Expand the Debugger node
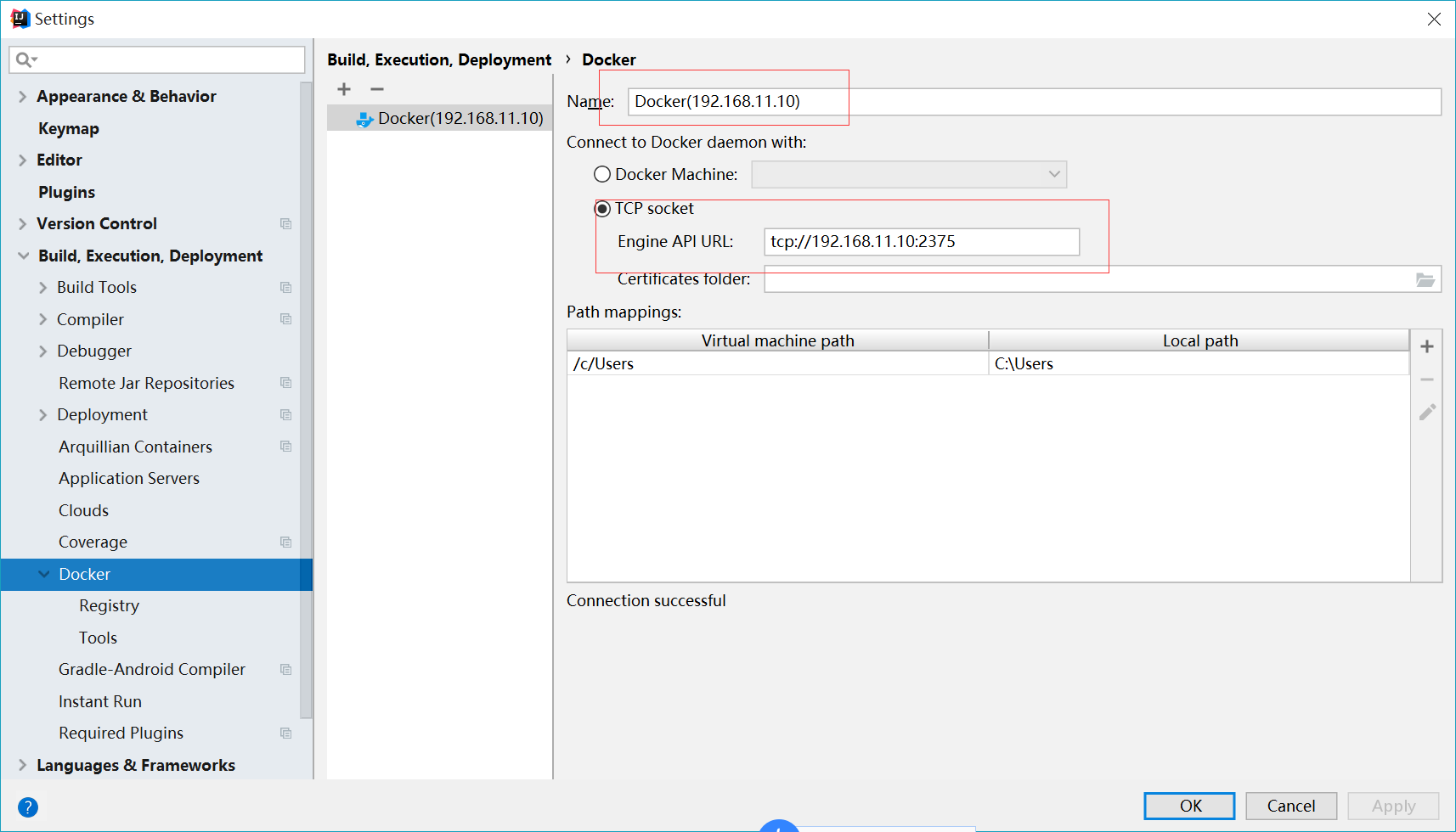 tap(42, 351)
